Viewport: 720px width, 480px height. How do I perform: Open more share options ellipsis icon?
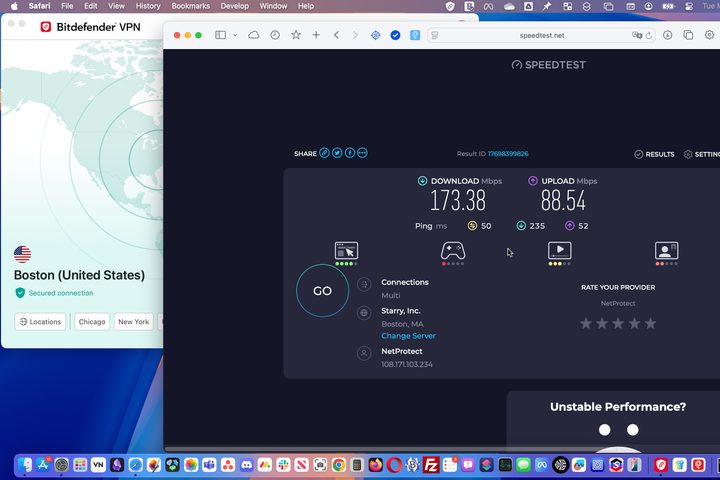(362, 153)
